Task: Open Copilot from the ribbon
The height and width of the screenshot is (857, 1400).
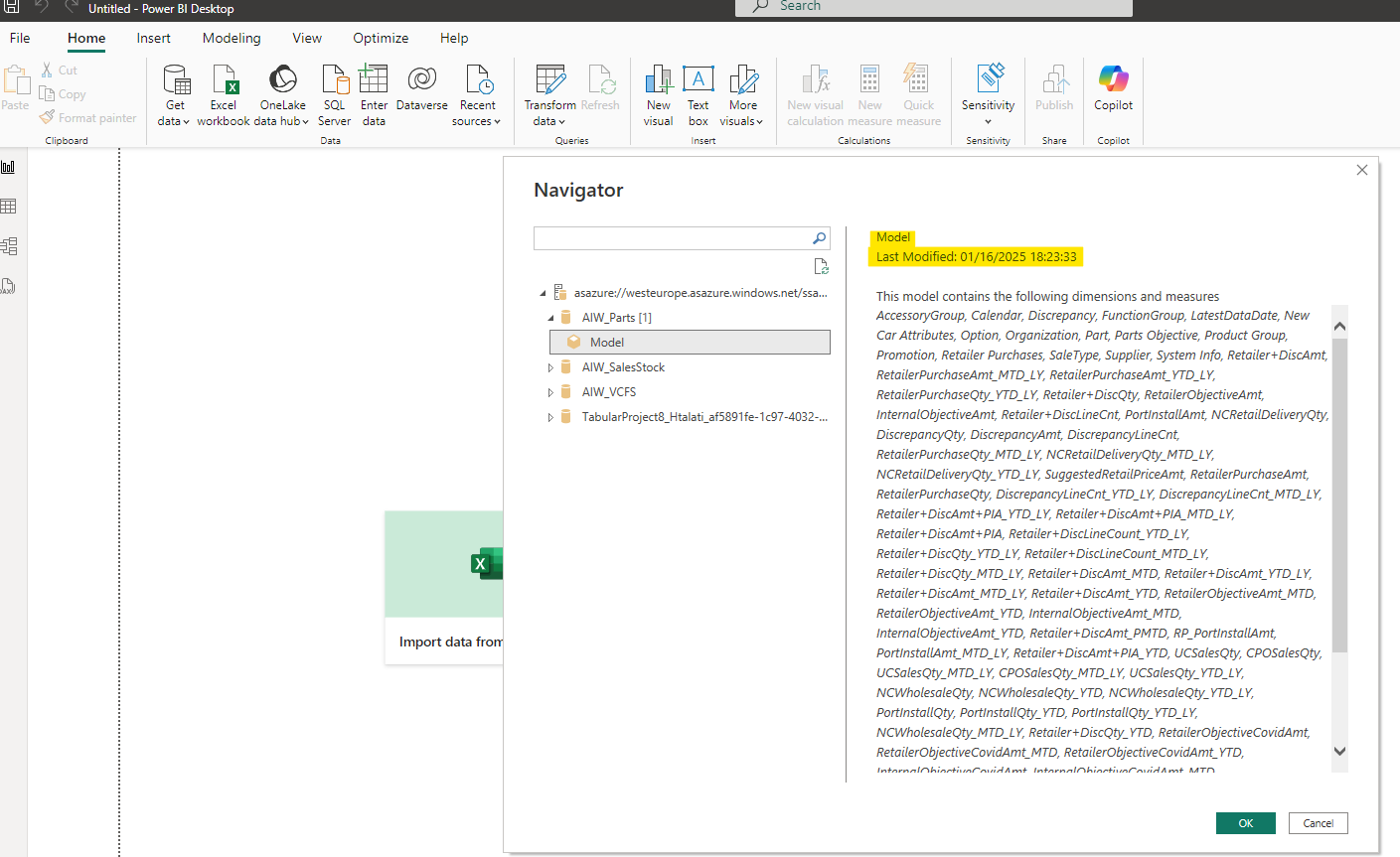Action: point(1113,89)
